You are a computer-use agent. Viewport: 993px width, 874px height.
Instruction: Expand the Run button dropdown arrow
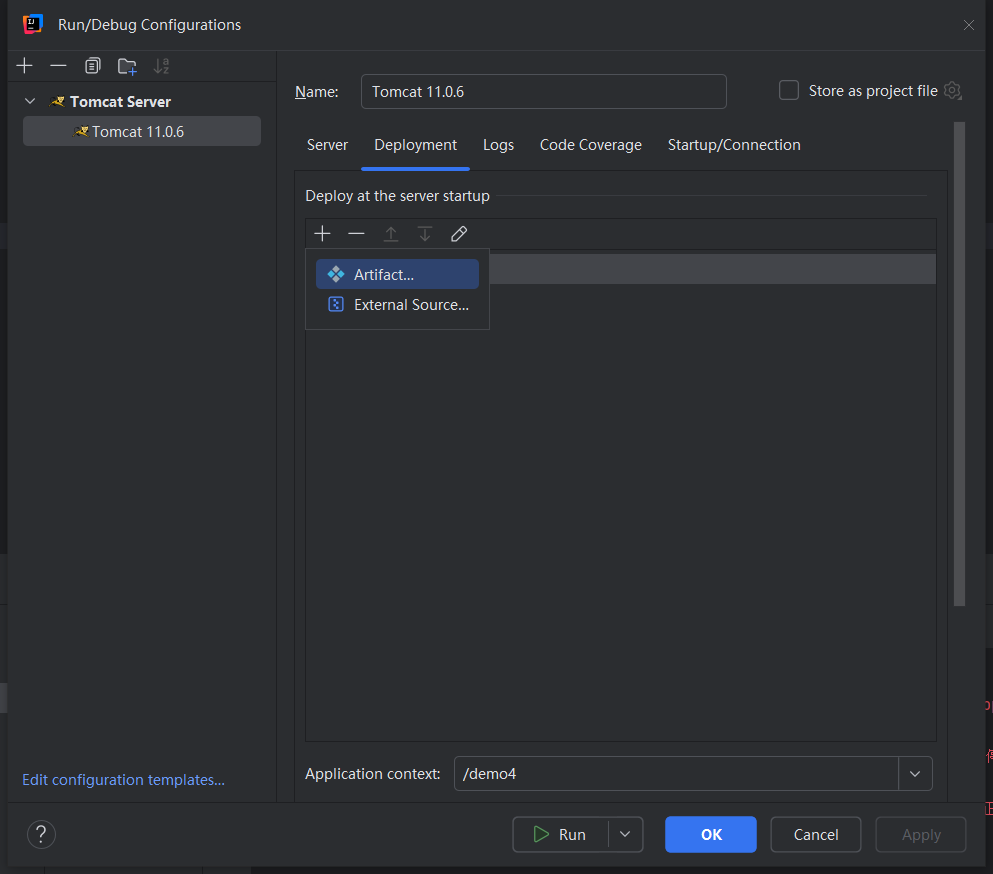pyautogui.click(x=625, y=834)
